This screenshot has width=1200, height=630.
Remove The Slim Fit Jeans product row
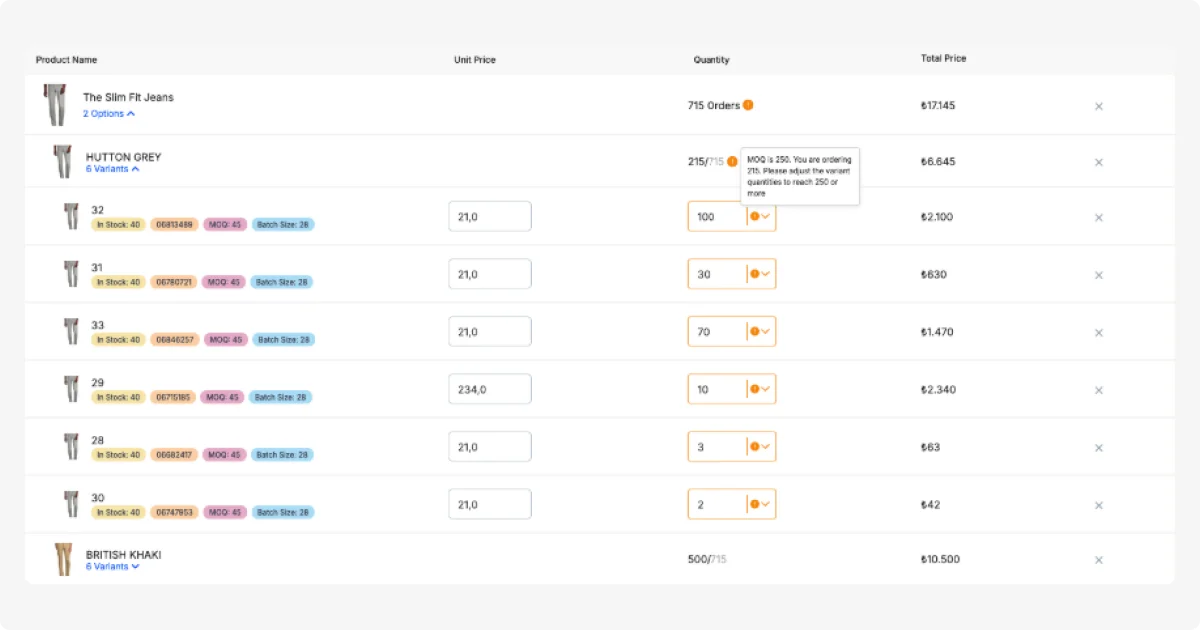tap(1099, 106)
